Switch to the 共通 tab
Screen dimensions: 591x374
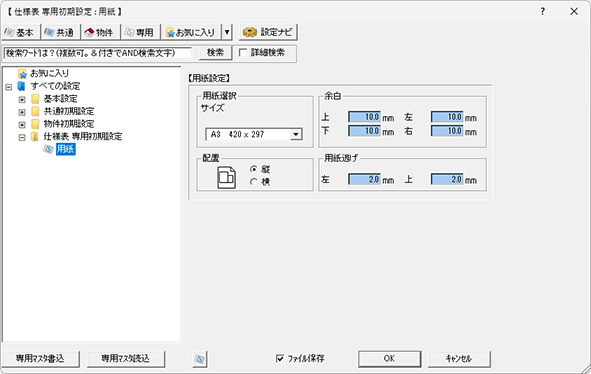[60, 32]
